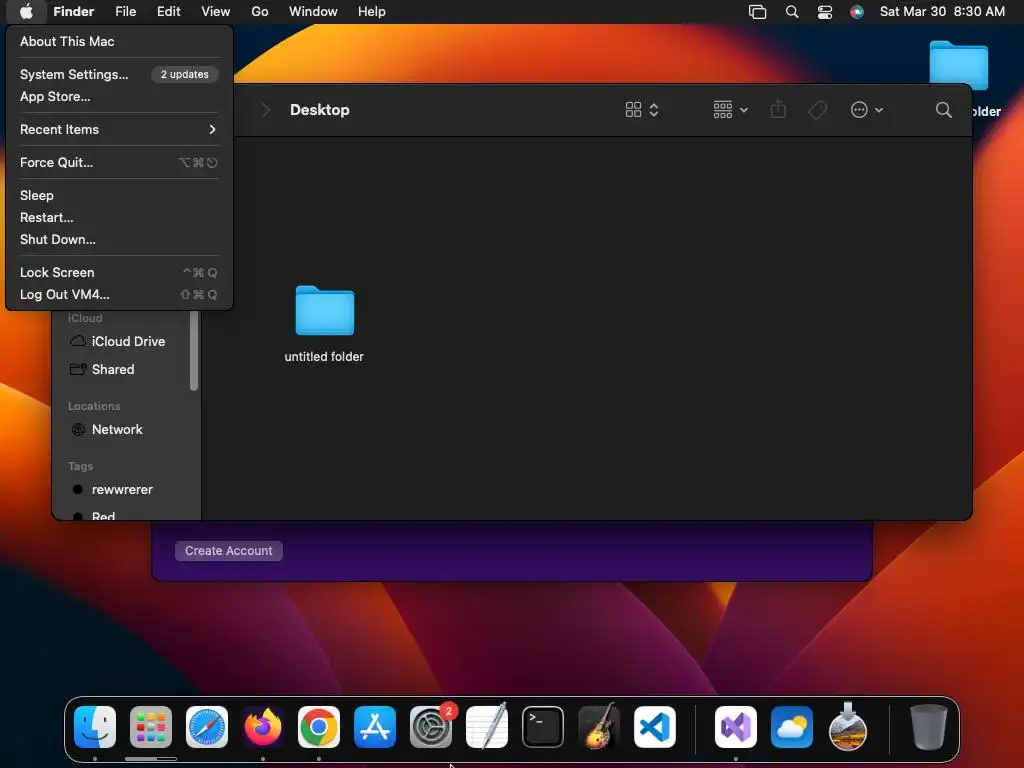This screenshot has height=768, width=1024.
Task: Open the Window menu
Action: (313, 12)
